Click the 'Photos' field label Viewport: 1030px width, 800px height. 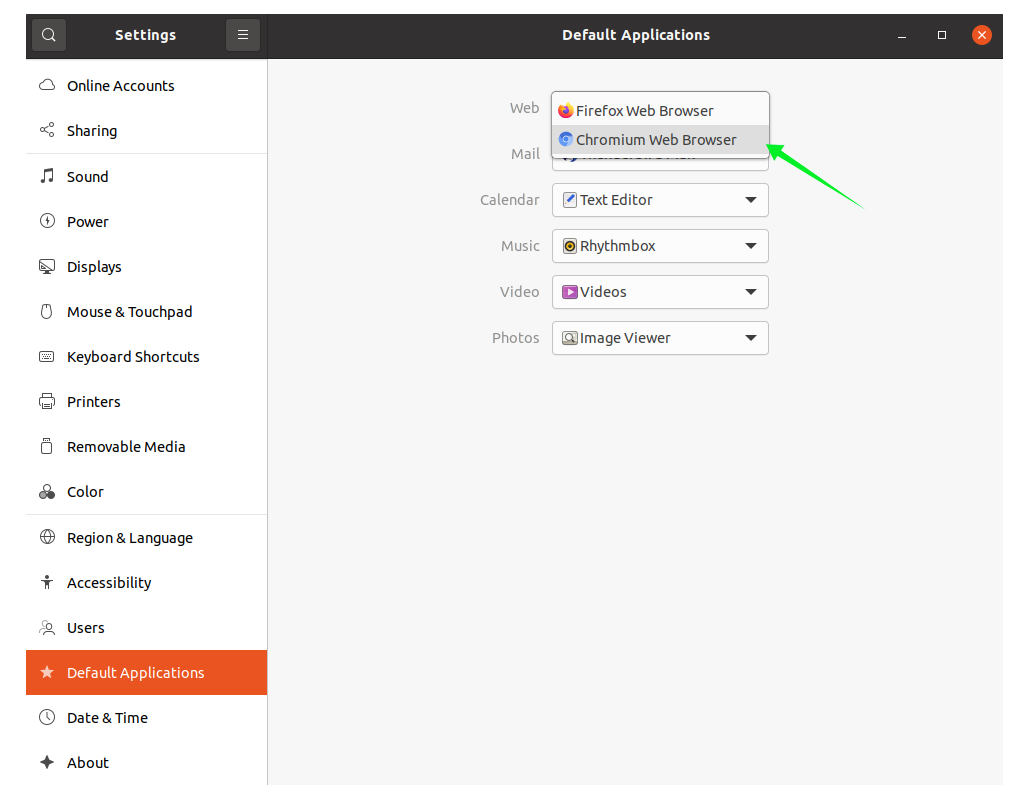click(x=516, y=338)
